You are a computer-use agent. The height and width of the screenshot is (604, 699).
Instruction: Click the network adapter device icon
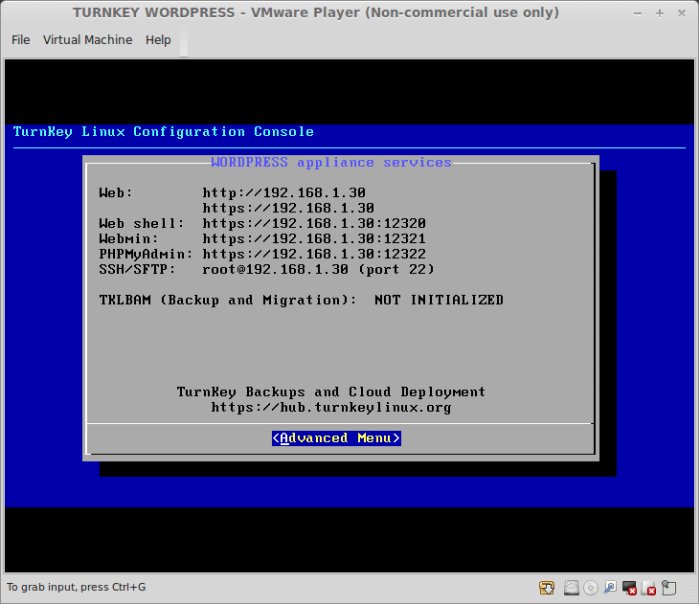pyautogui.click(x=609, y=588)
